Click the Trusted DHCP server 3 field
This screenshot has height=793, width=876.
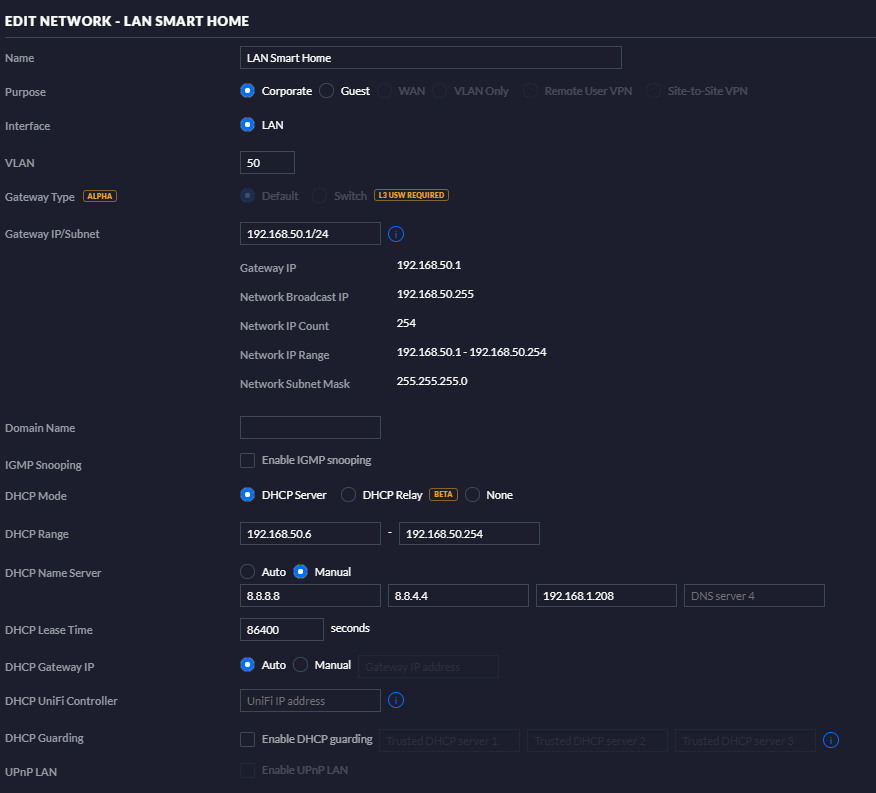tap(745, 740)
